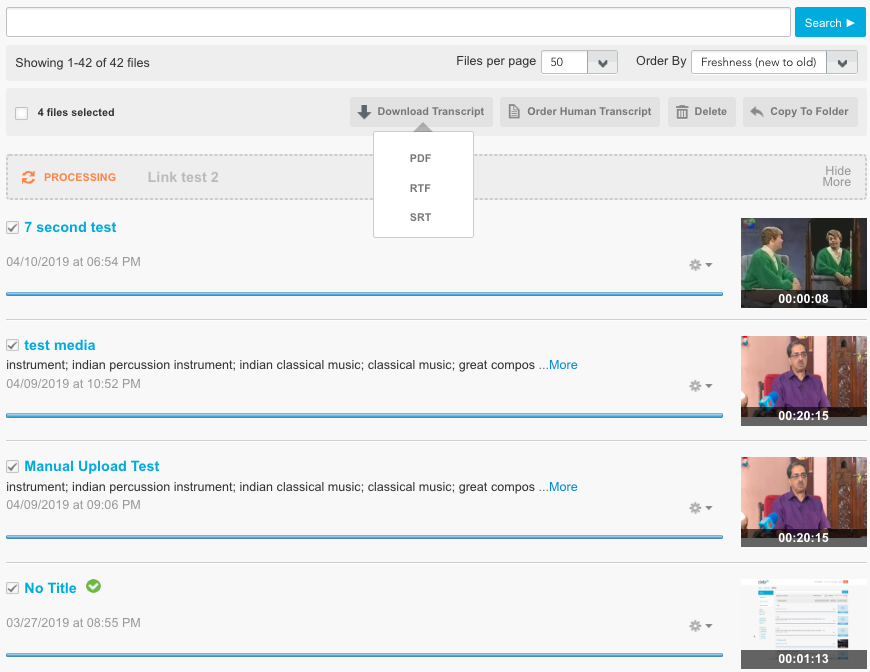This screenshot has height=672, width=870.
Task: Open the 7 second test file
Action: [x=70, y=227]
